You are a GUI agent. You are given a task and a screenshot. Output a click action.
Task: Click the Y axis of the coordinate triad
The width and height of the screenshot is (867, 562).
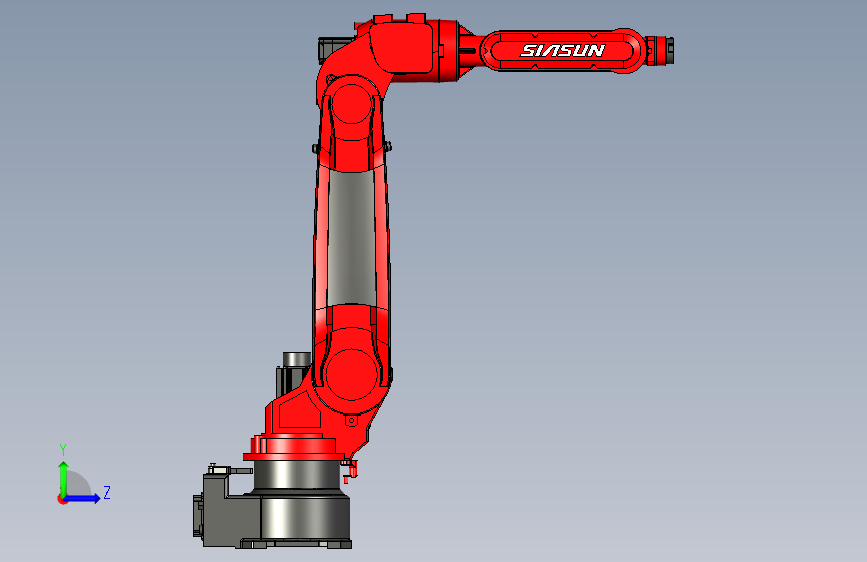pos(63,479)
